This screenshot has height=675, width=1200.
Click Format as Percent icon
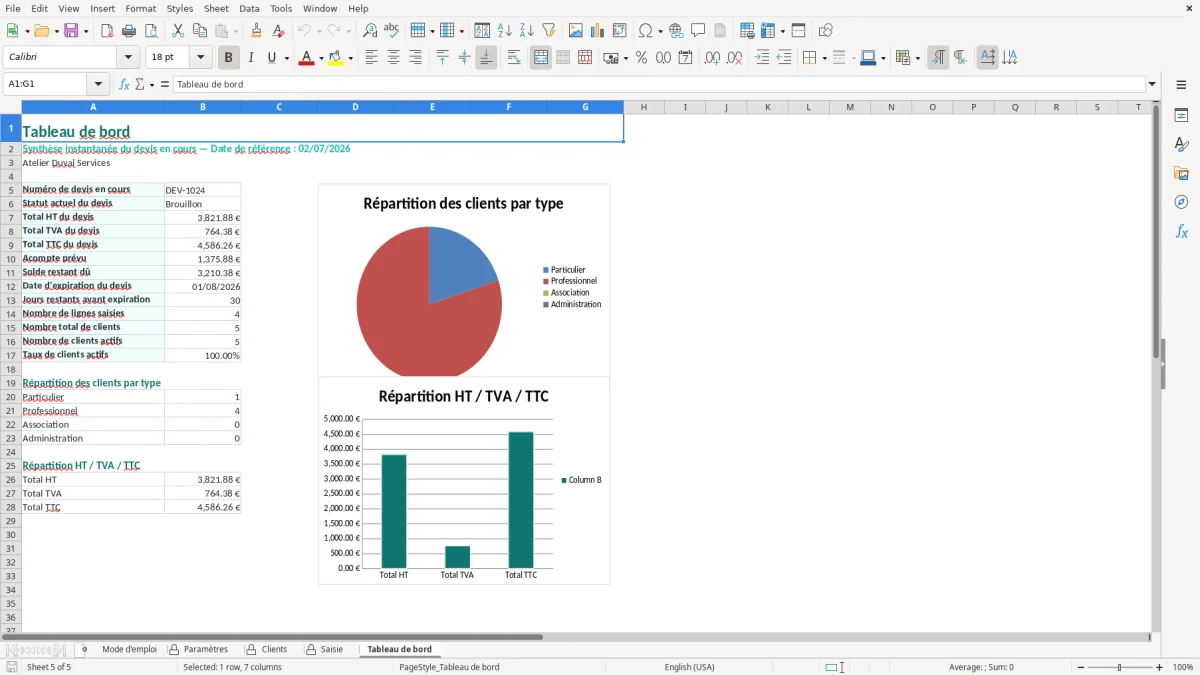click(x=642, y=58)
